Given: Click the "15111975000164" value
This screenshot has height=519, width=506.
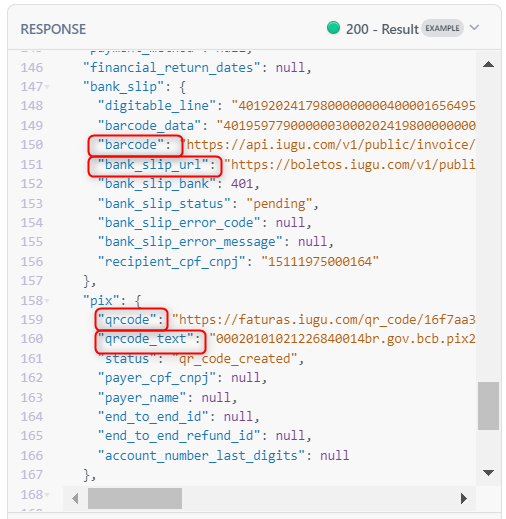Looking at the screenshot, I should [x=320, y=262].
